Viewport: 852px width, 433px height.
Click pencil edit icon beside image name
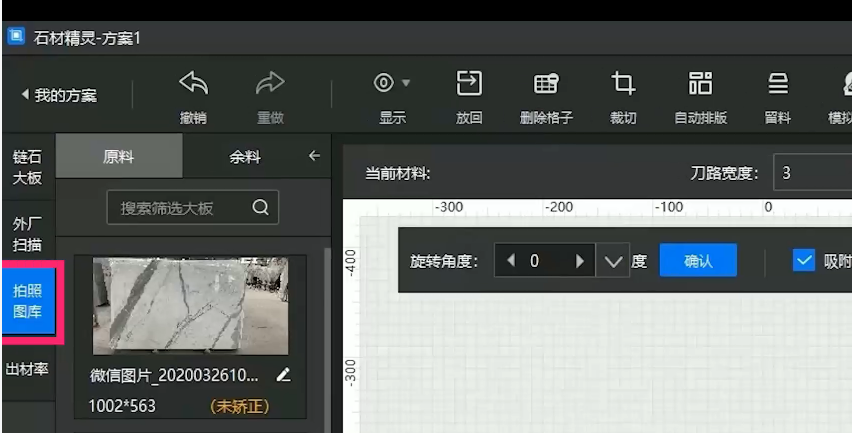[x=283, y=375]
